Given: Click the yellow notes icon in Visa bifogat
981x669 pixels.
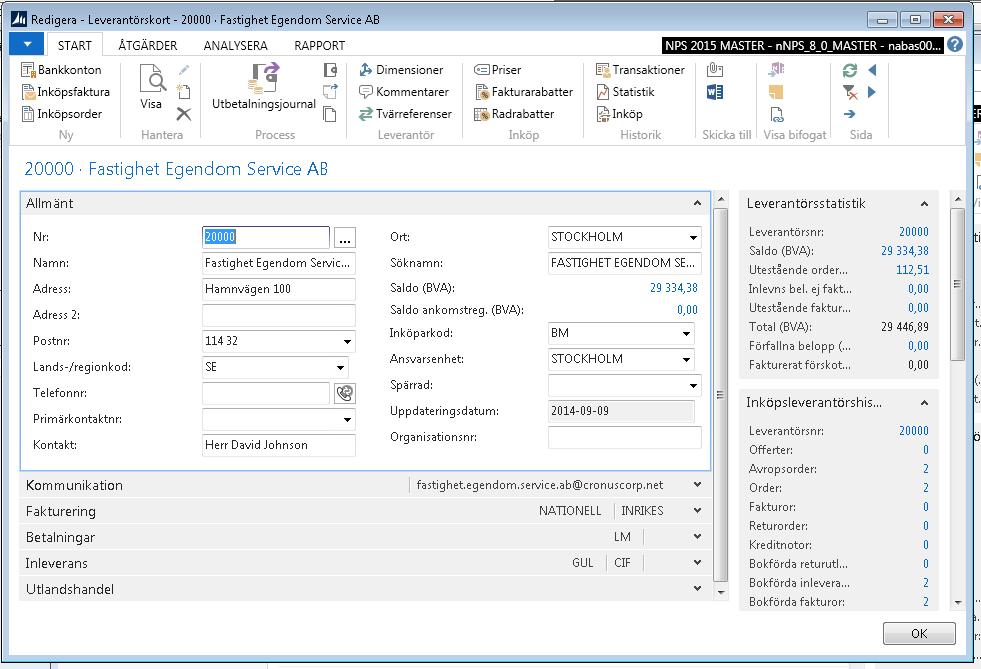Looking at the screenshot, I should point(776,92).
